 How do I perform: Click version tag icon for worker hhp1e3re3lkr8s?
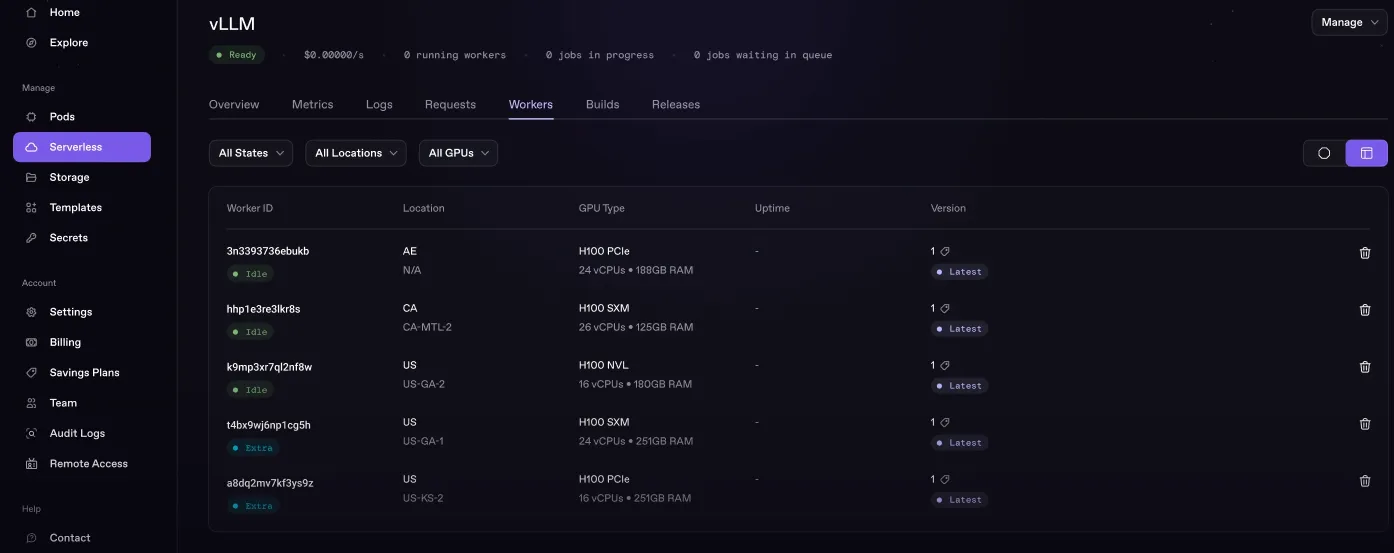pyautogui.click(x=945, y=309)
